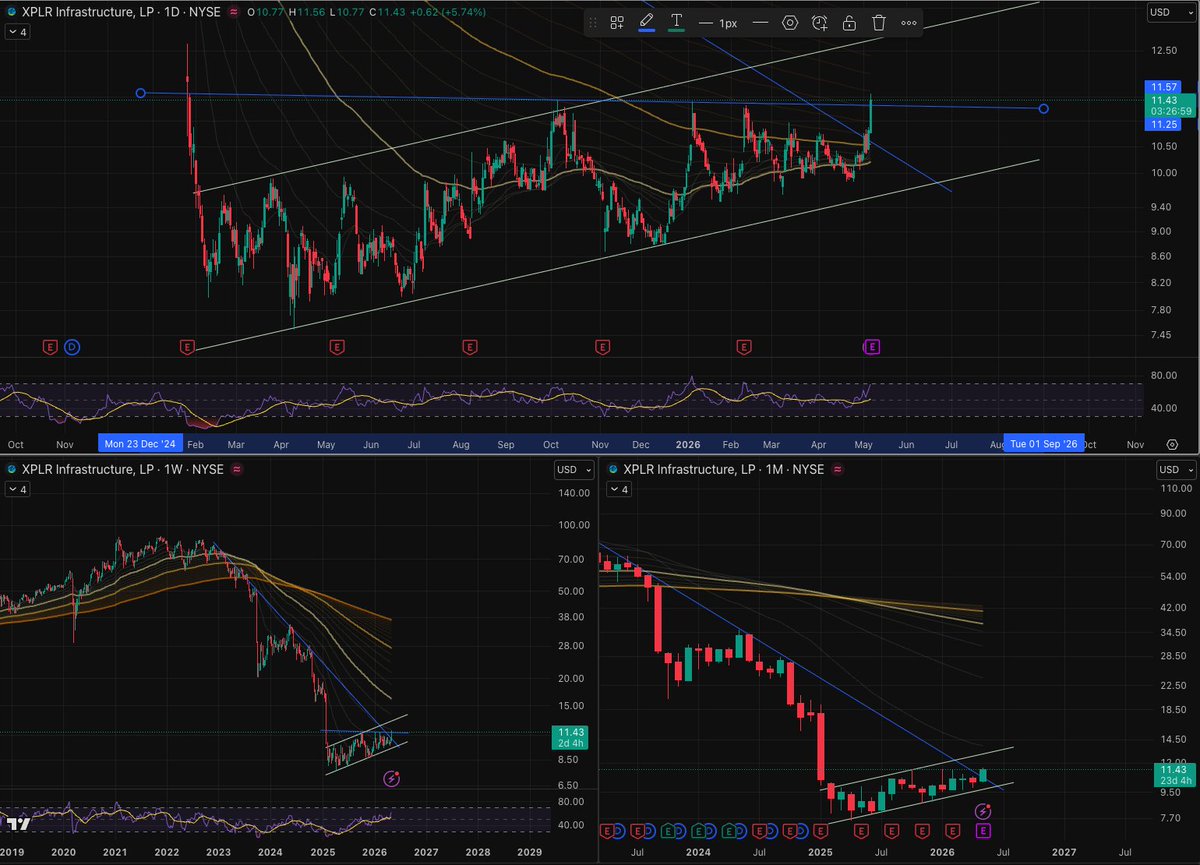Click the 80.00 RSI axis label on daily chart
Image resolution: width=1200 pixels, height=865 pixels.
click(1166, 376)
